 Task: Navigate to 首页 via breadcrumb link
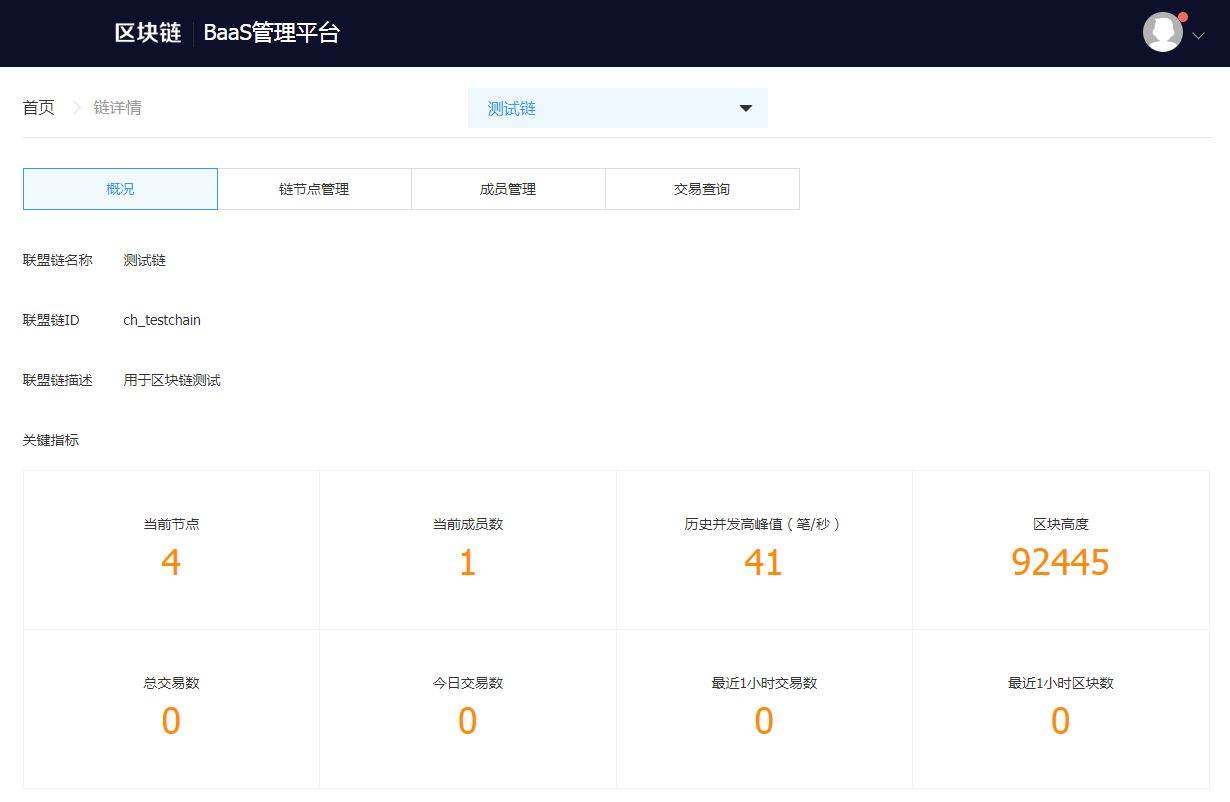click(38, 107)
